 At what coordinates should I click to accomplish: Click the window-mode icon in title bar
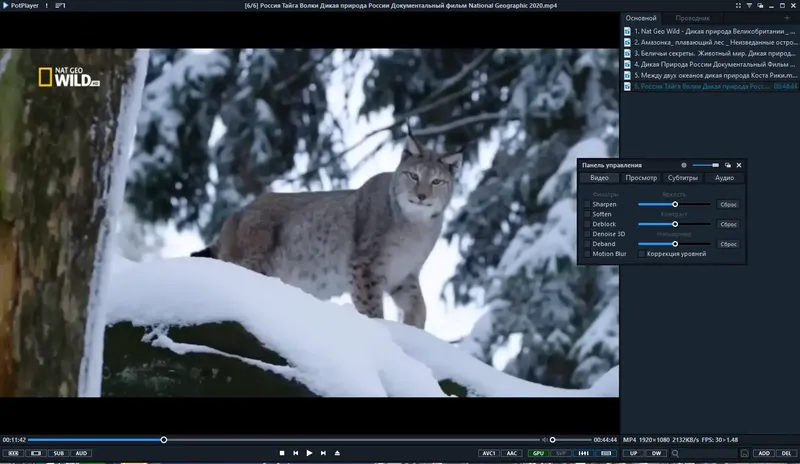coord(760,6)
